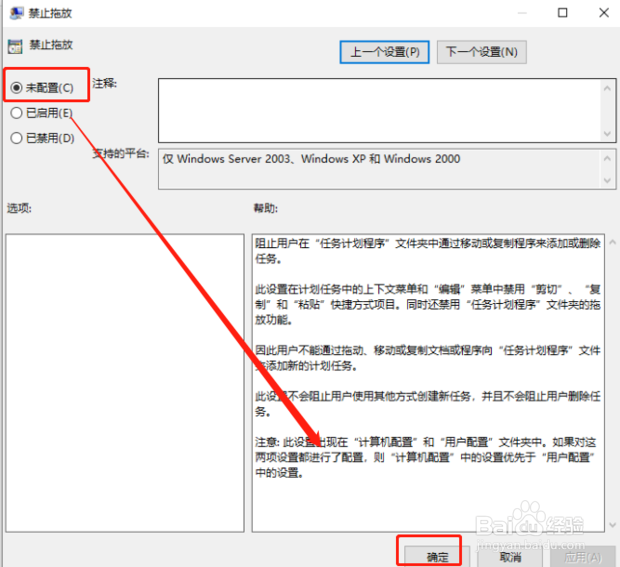Screen dimensions: 620x567
Task: Click the comment box scroll down arrow
Action: click(607, 134)
